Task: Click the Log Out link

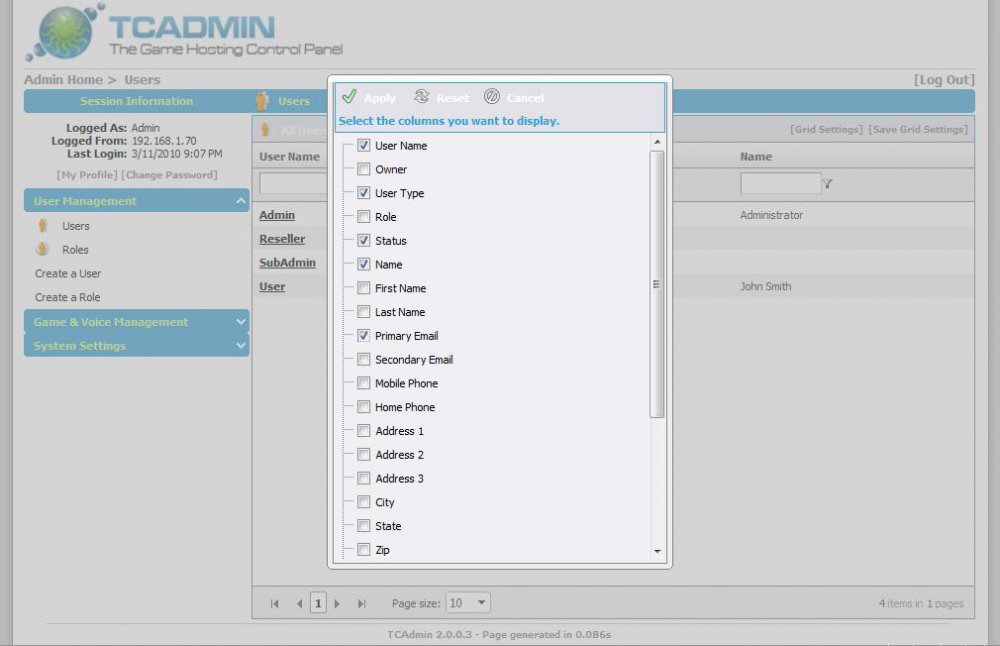Action: (x=943, y=80)
